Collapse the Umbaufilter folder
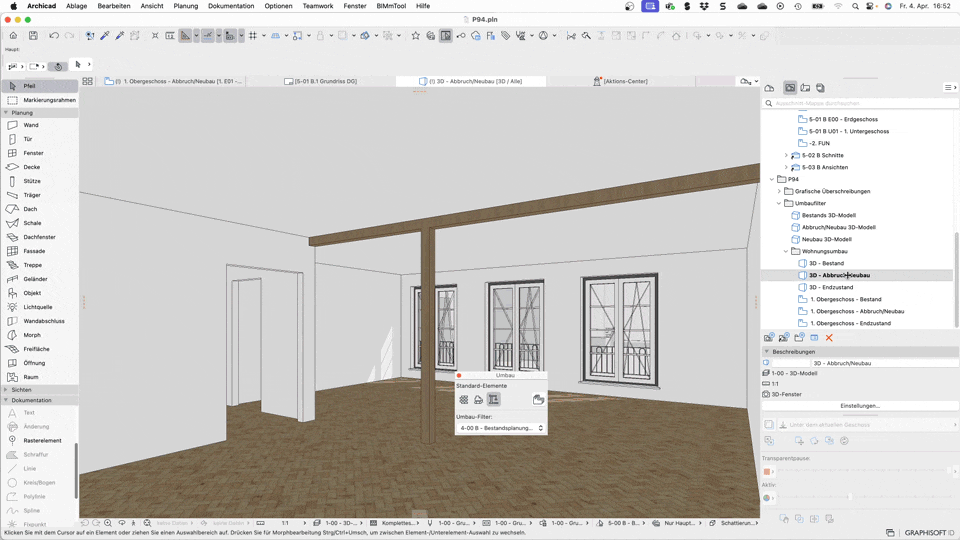The height and width of the screenshot is (540, 960). coord(779,203)
